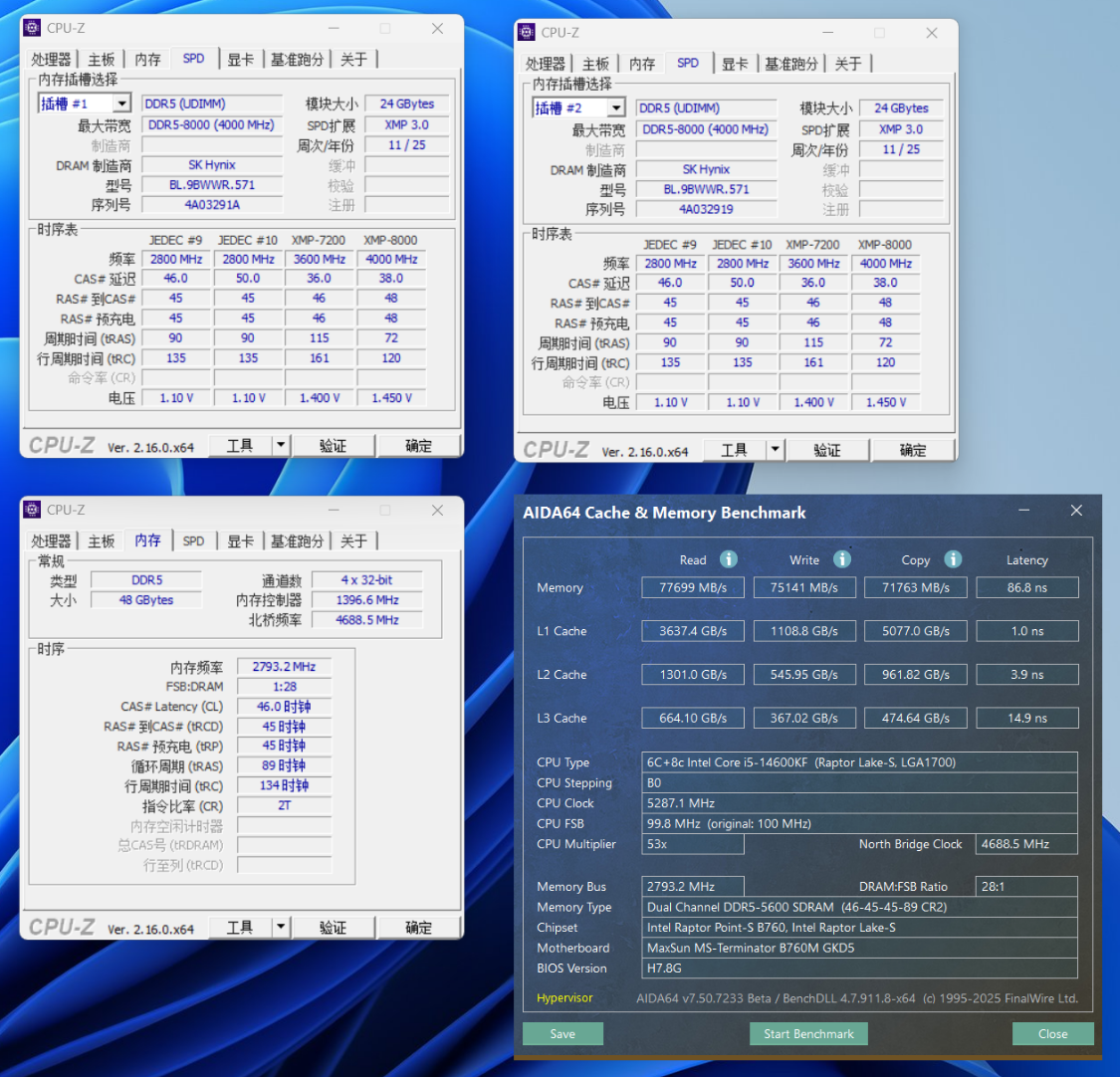Click the Save button in AIDA64
Screen dimensions: 1120x1077
click(562, 1033)
